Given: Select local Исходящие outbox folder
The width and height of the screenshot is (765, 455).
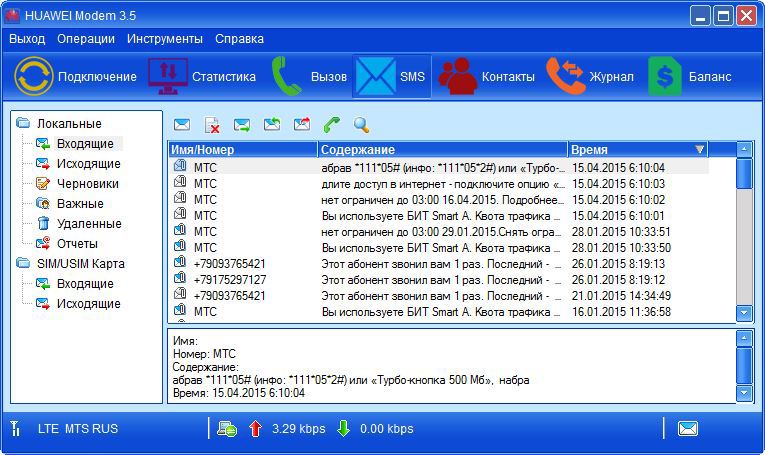Looking at the screenshot, I should tap(89, 163).
